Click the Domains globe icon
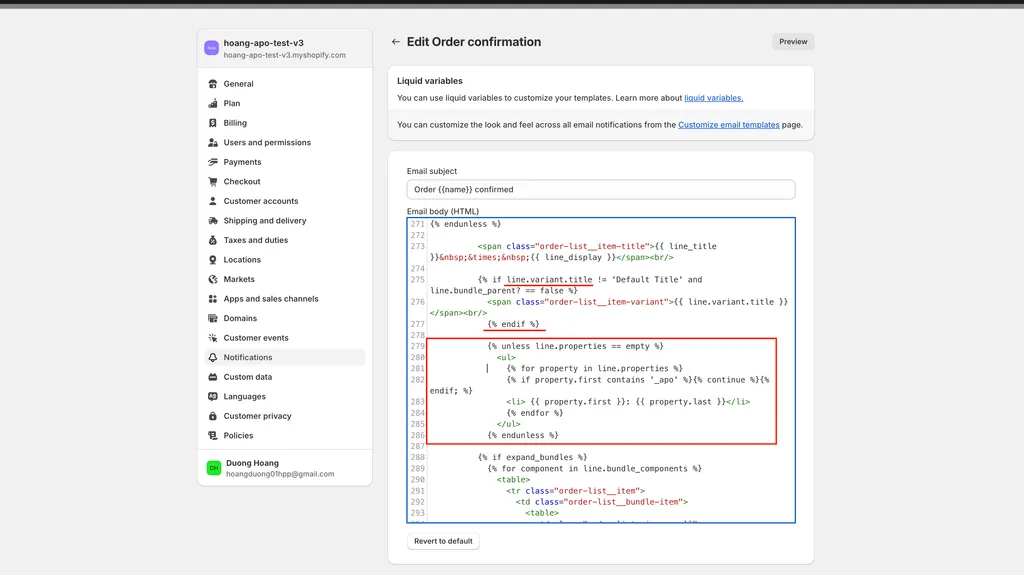This screenshot has height=575, width=1024. pos(213,318)
